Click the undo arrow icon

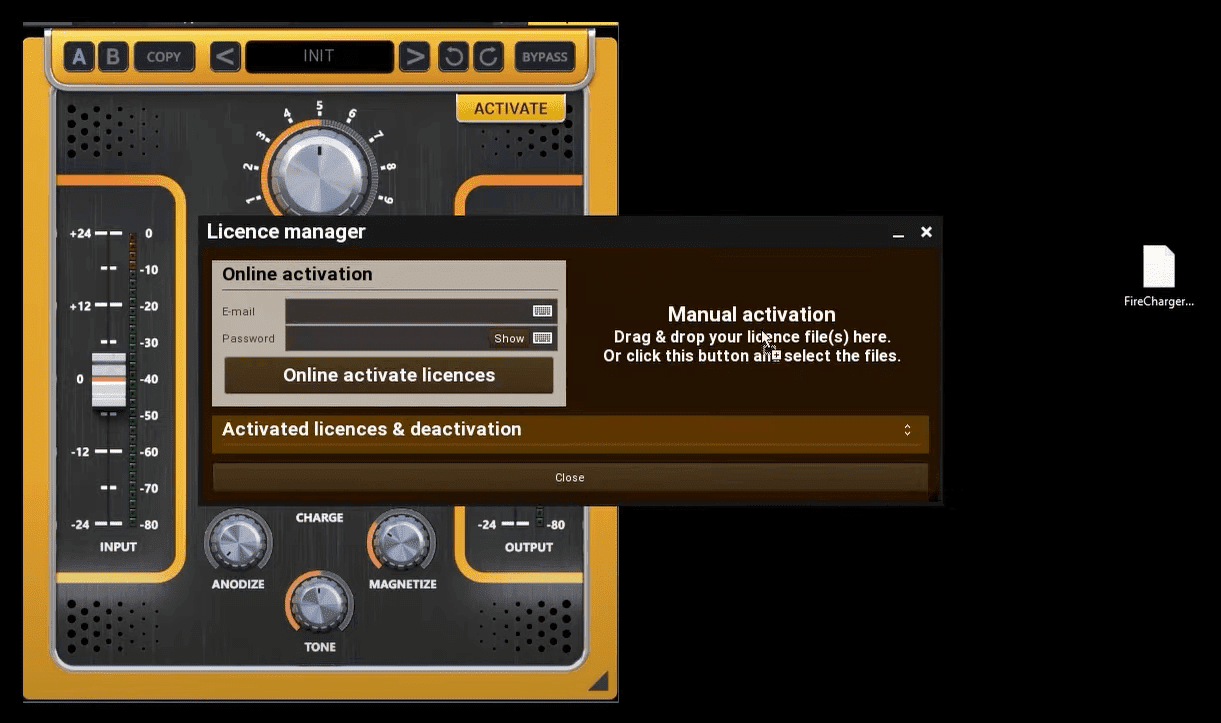coord(454,57)
